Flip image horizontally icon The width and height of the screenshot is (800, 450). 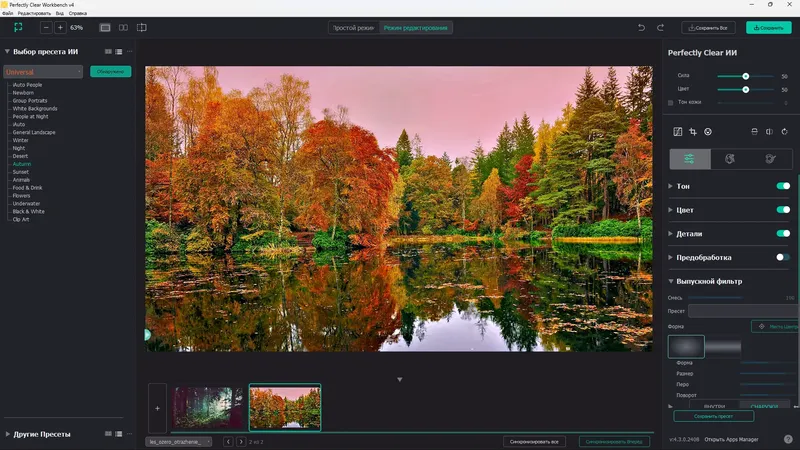pyautogui.click(x=769, y=132)
